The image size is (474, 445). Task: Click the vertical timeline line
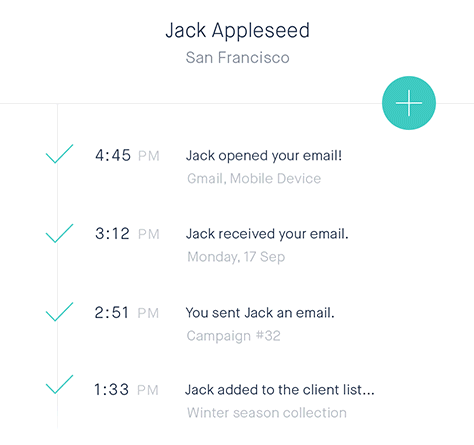pos(57,267)
